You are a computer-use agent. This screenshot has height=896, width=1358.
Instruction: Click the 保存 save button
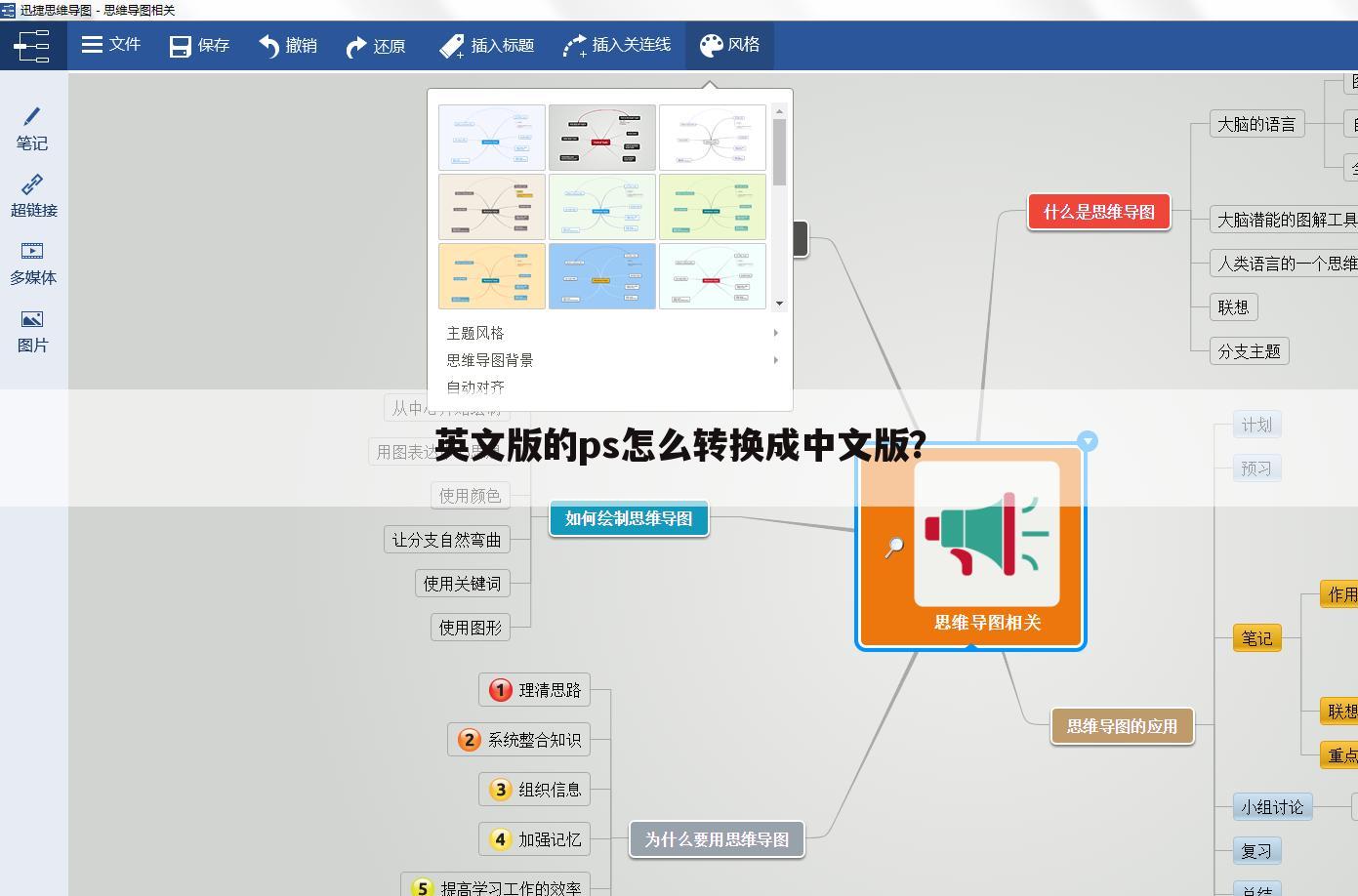click(199, 46)
